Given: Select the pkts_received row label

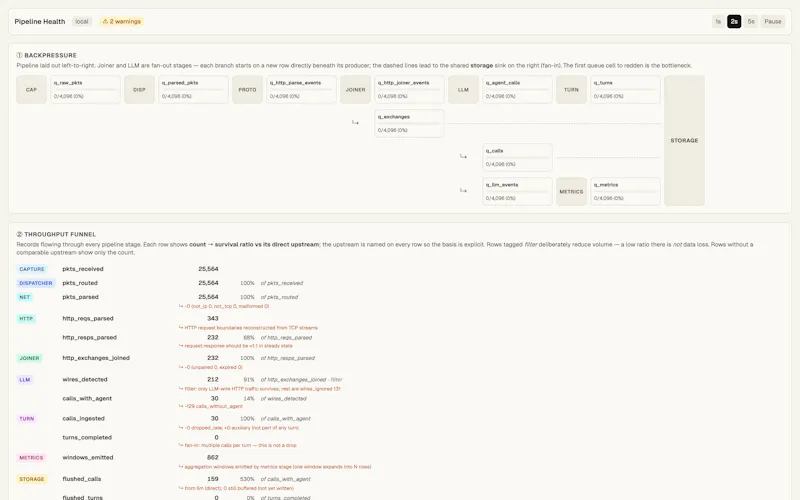Looking at the screenshot, I should (83, 269).
